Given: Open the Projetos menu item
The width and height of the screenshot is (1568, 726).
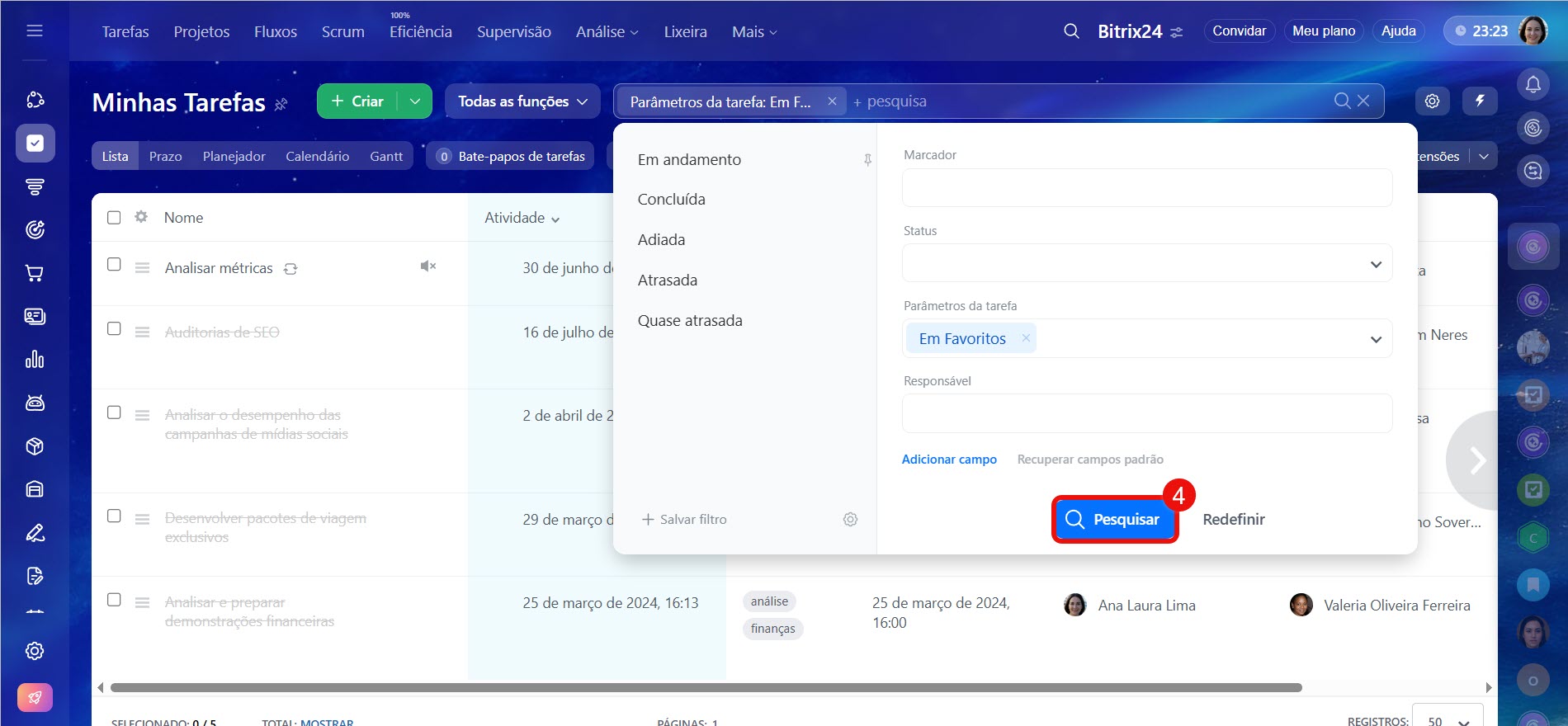Looking at the screenshot, I should click(x=201, y=31).
